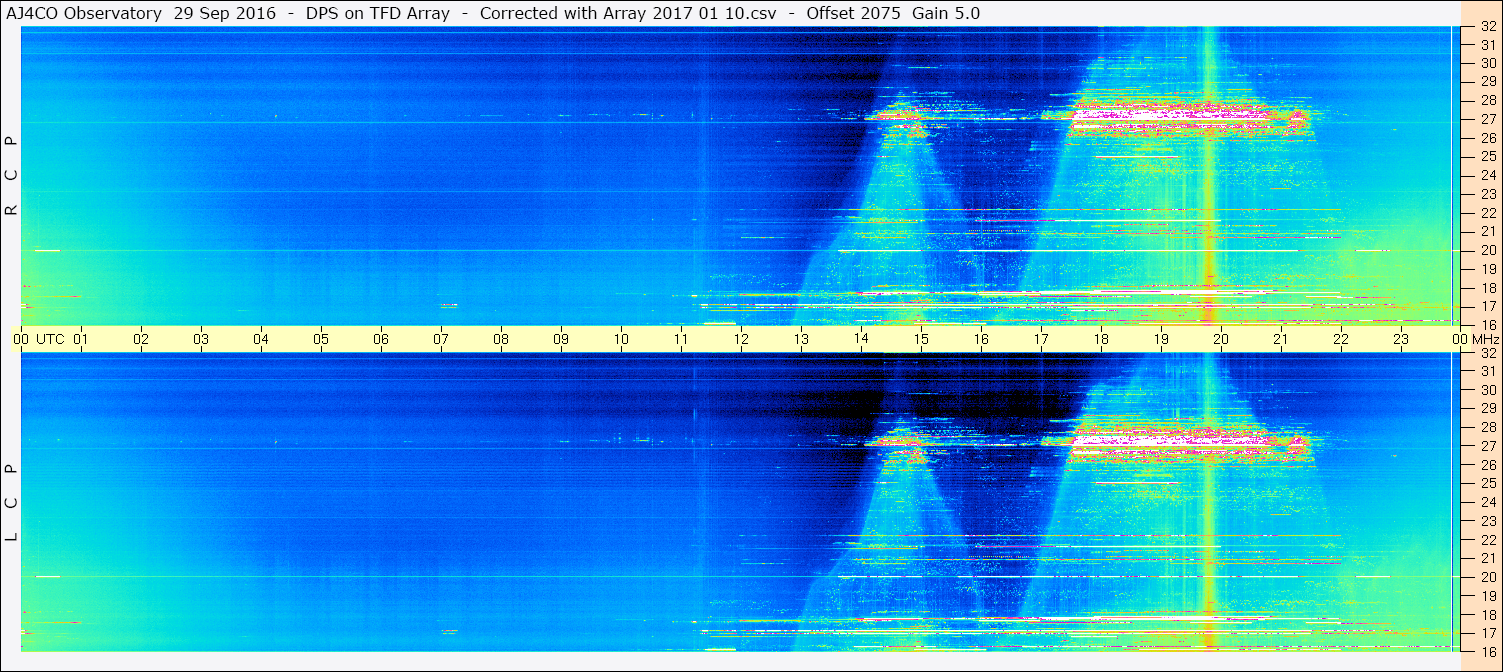The image size is (1503, 672).
Task: Click the 15 hour tick label
Action: click(921, 339)
